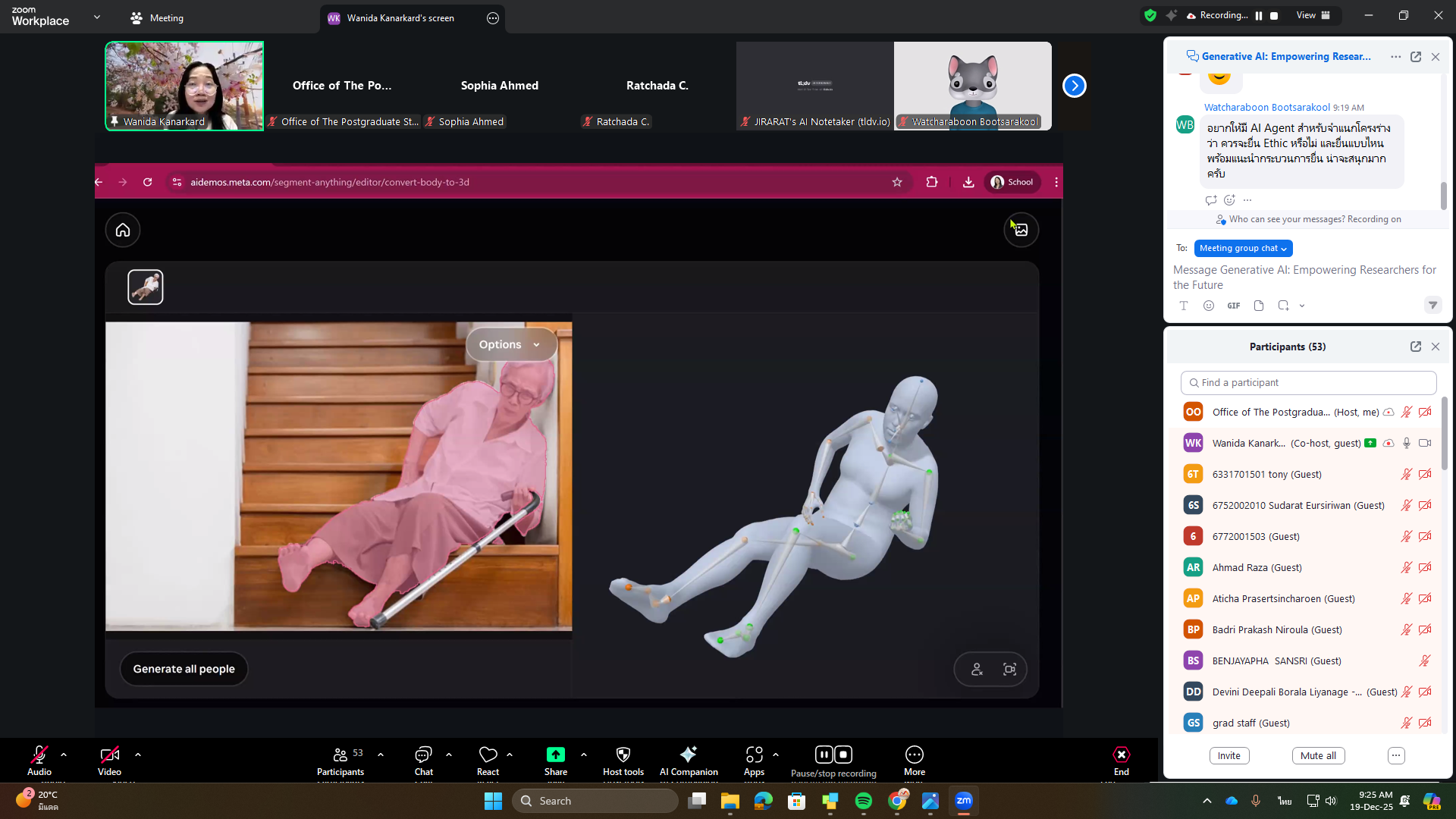Screen dimensions: 1456x819
Task: Pause the recording in toolbar
Action: [x=824, y=755]
